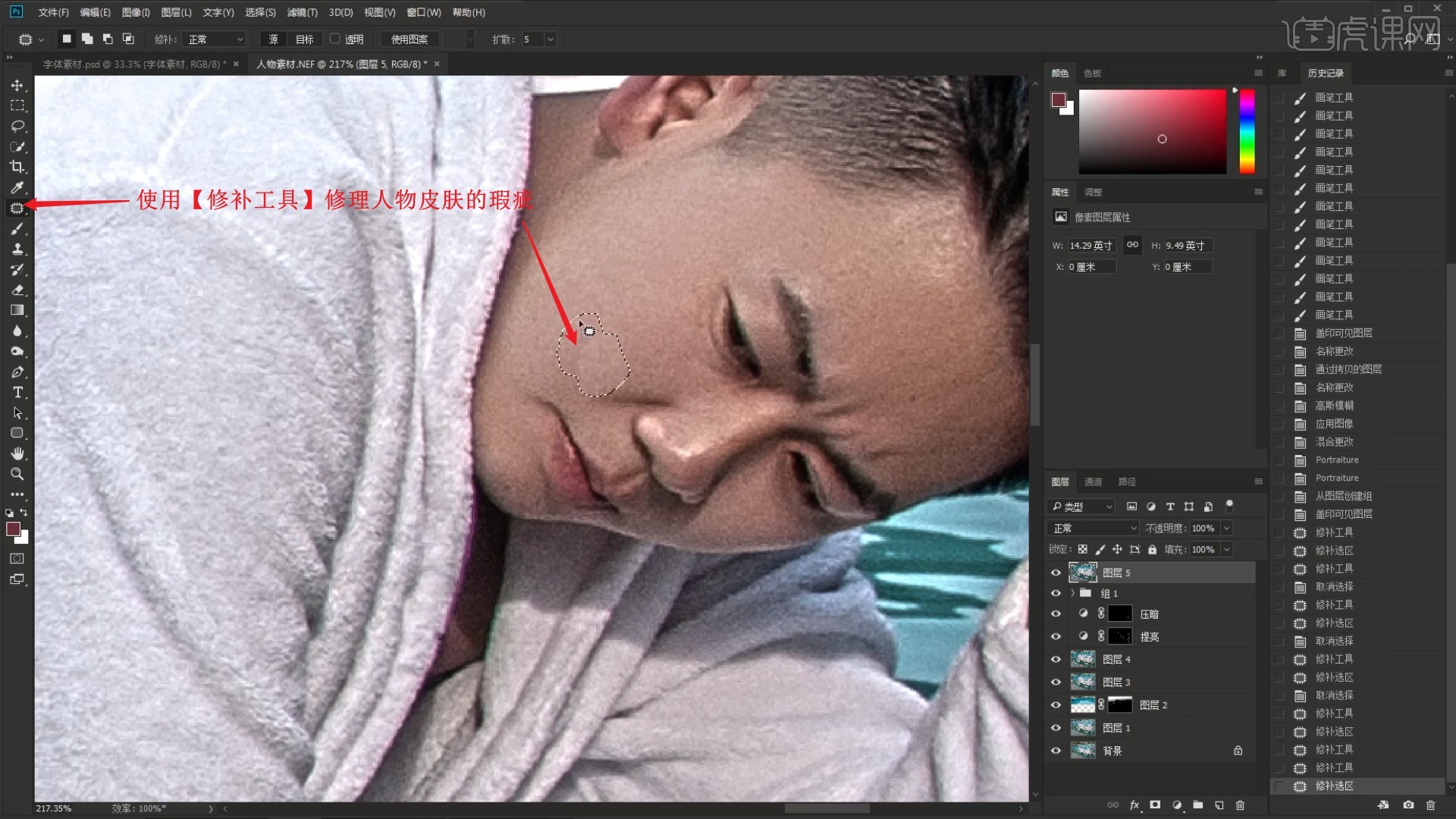Viewport: 1456px width, 819px height.
Task: Hide the 背景 layer
Action: 1056,751
